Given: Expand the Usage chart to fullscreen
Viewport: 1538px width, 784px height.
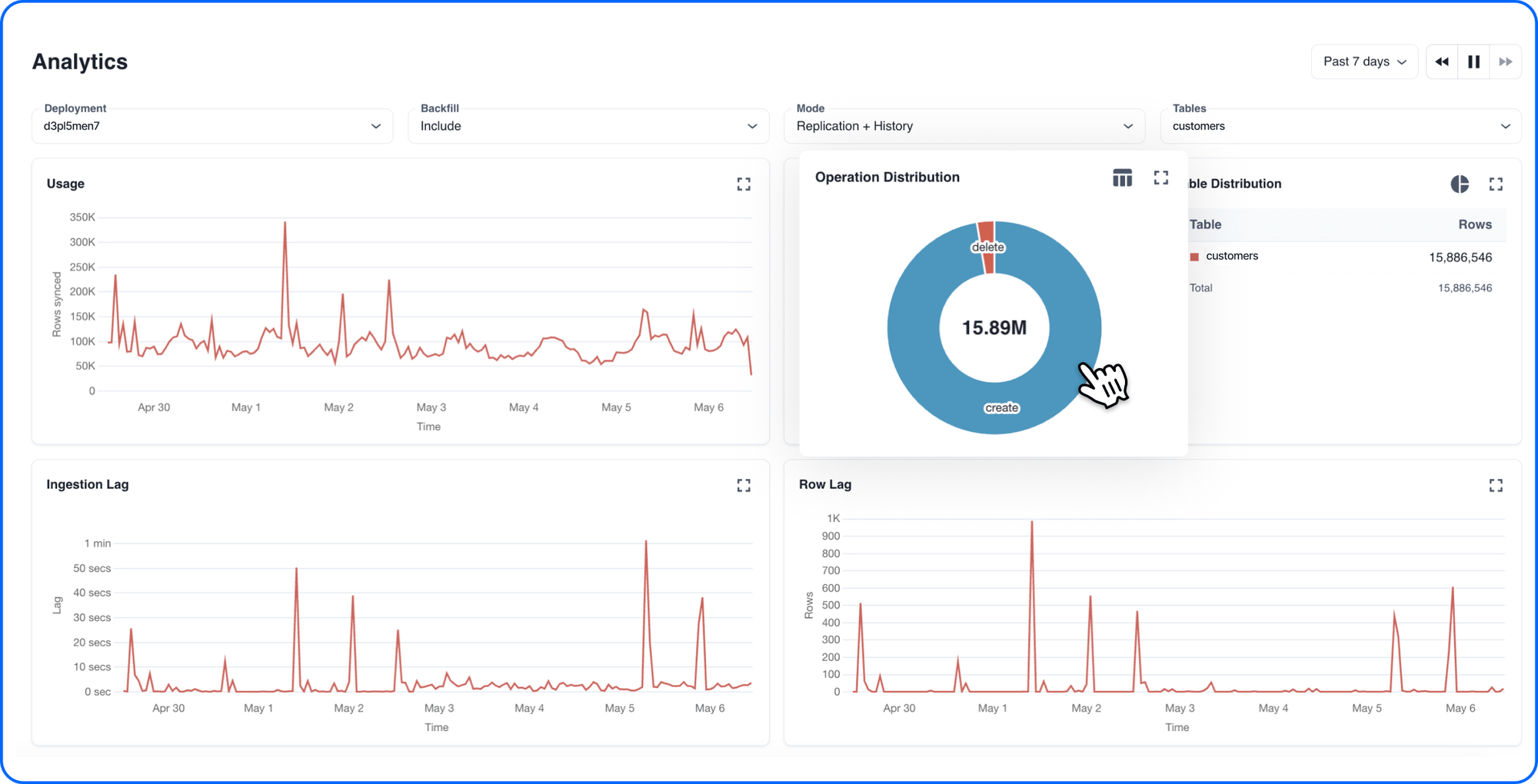Looking at the screenshot, I should point(743,184).
